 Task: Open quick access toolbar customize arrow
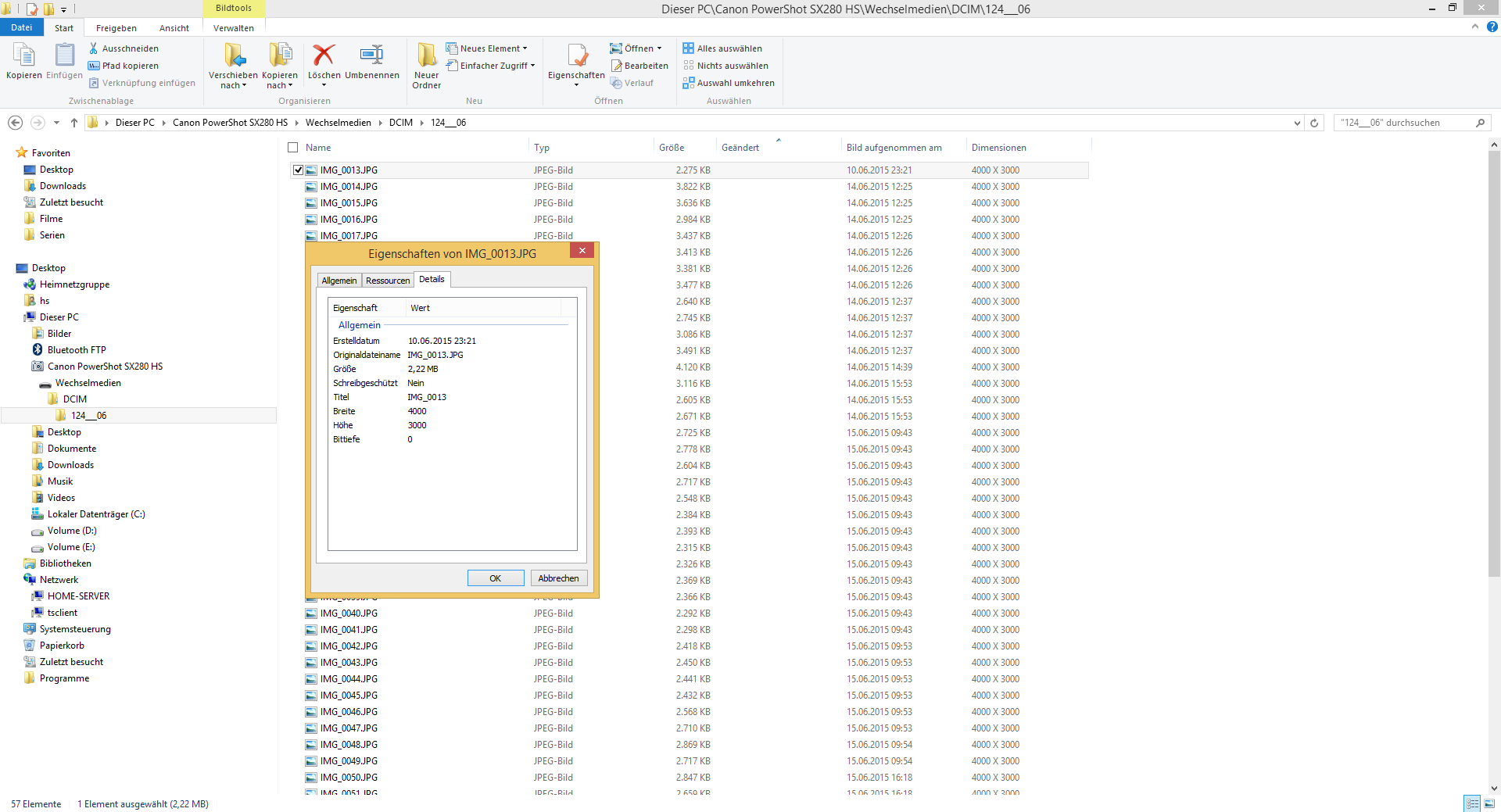pyautogui.click(x=64, y=9)
